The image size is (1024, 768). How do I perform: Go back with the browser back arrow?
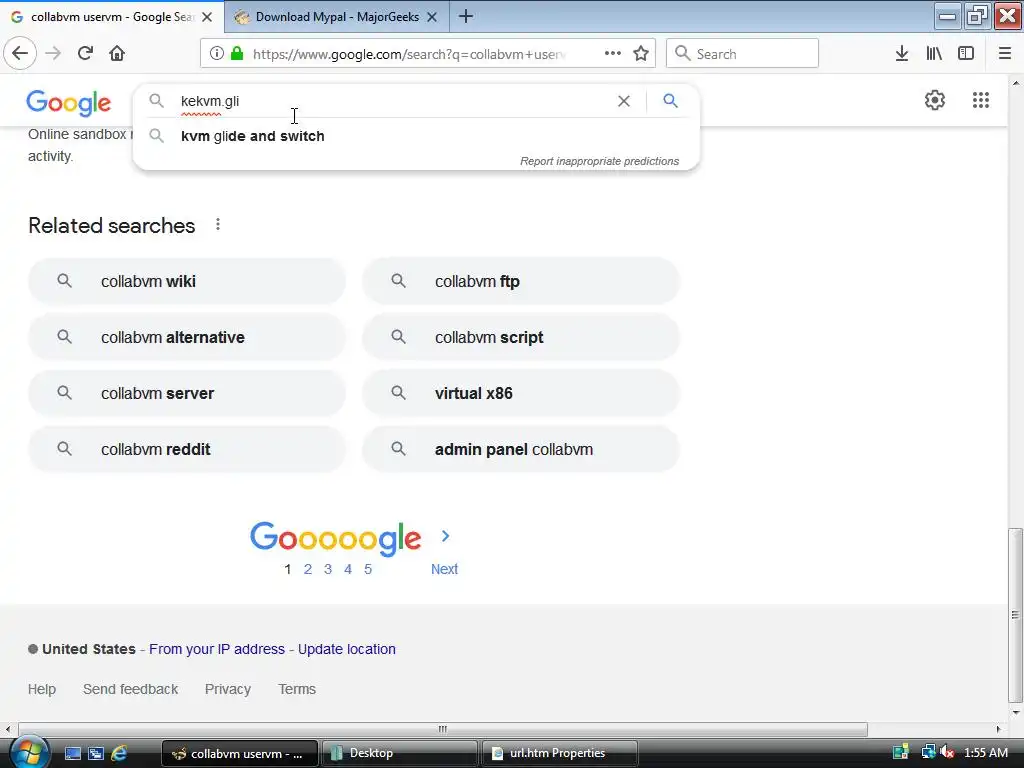tap(20, 54)
